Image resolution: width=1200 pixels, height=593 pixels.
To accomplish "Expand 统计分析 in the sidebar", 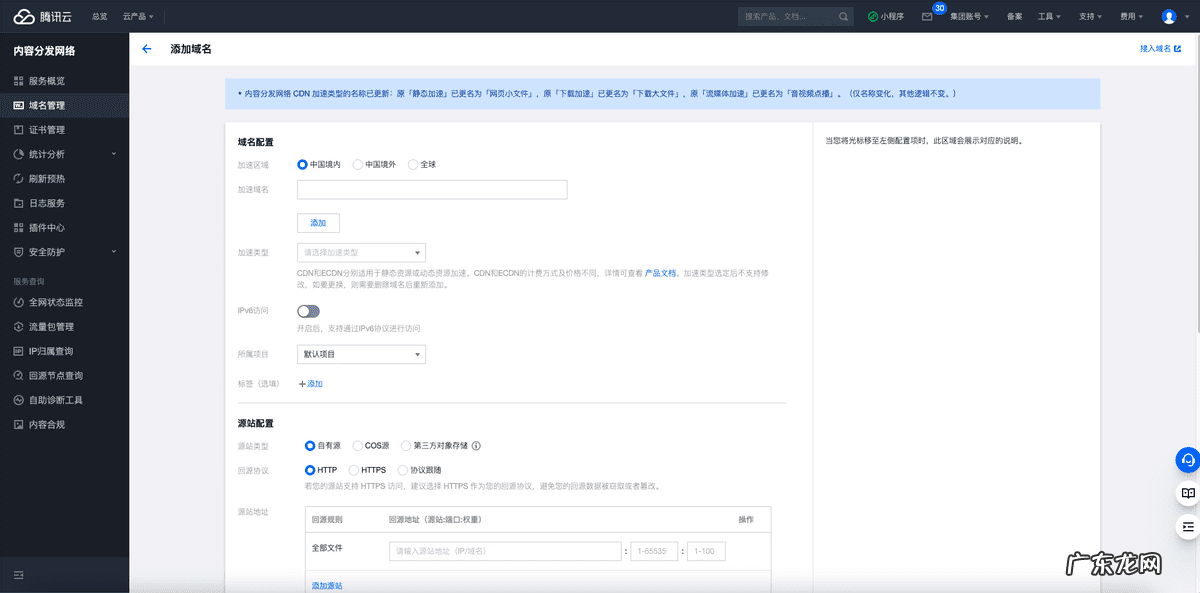I will pos(64,154).
